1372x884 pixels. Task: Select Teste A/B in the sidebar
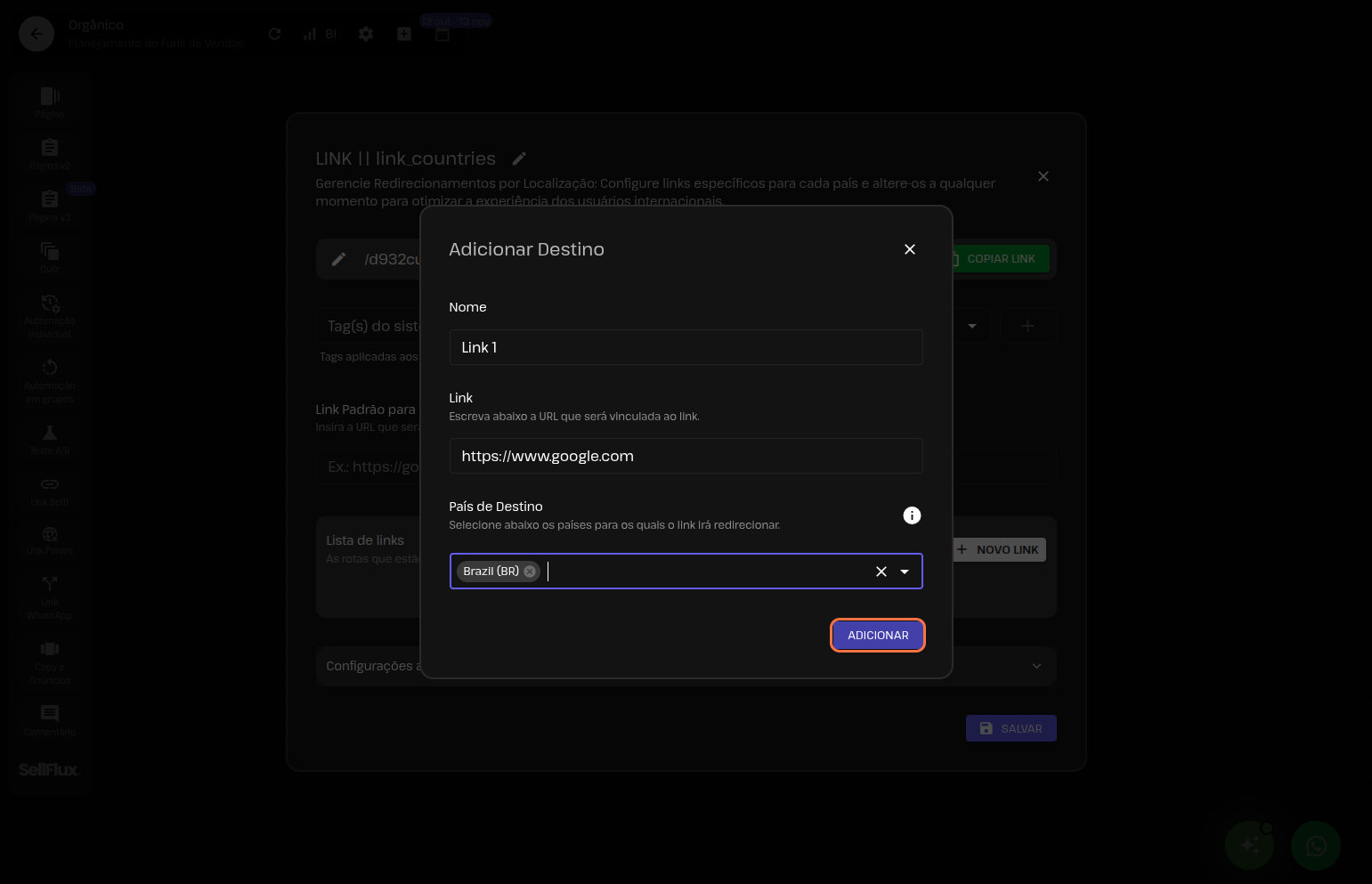50,439
